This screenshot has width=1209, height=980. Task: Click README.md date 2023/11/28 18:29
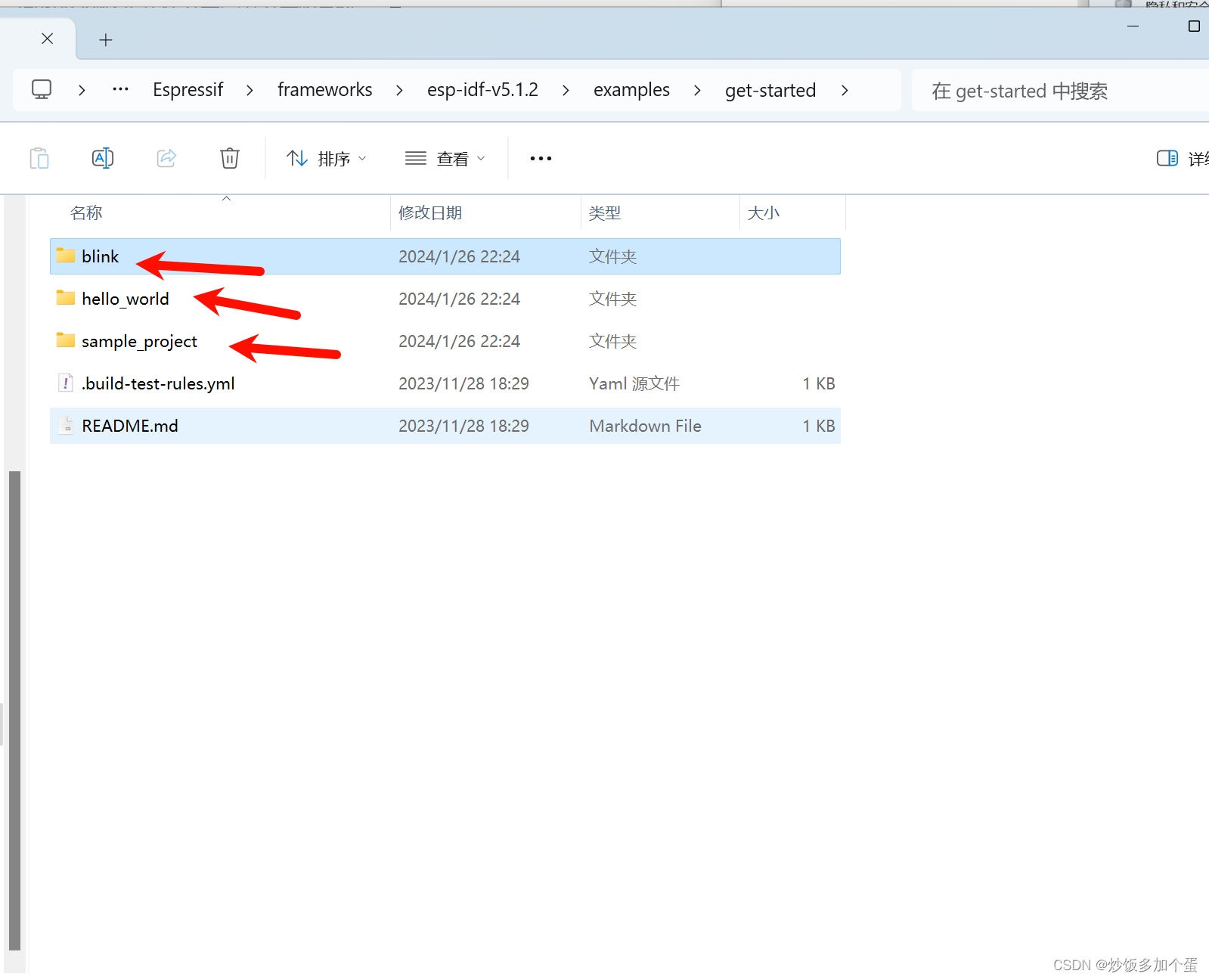463,426
